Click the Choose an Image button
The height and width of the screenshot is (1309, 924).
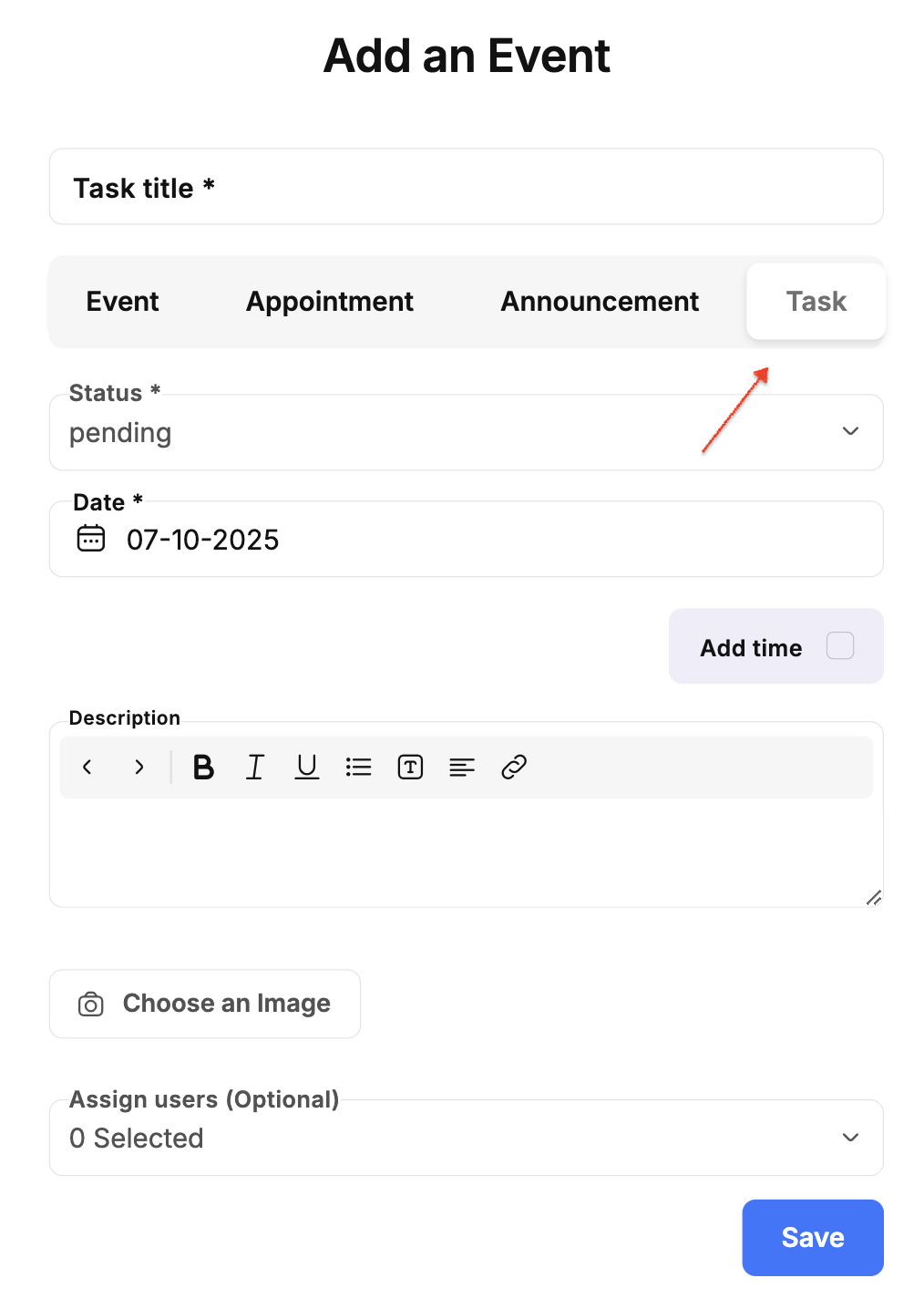tap(205, 1004)
